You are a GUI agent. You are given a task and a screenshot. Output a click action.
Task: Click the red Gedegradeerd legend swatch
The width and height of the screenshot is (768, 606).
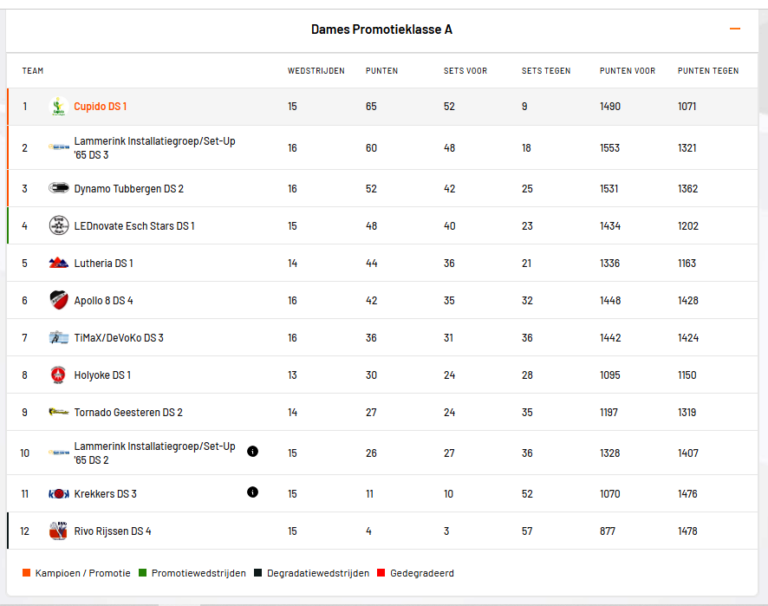coord(381,573)
